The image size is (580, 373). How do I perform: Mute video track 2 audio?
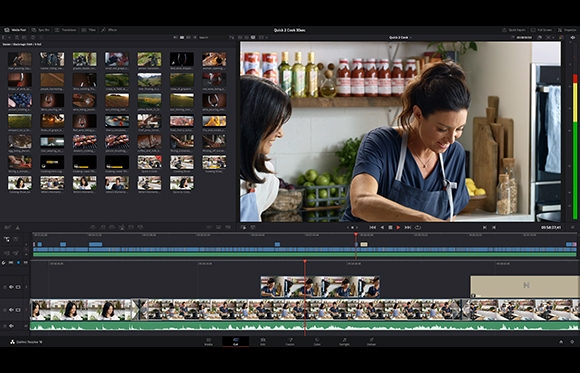[11, 287]
